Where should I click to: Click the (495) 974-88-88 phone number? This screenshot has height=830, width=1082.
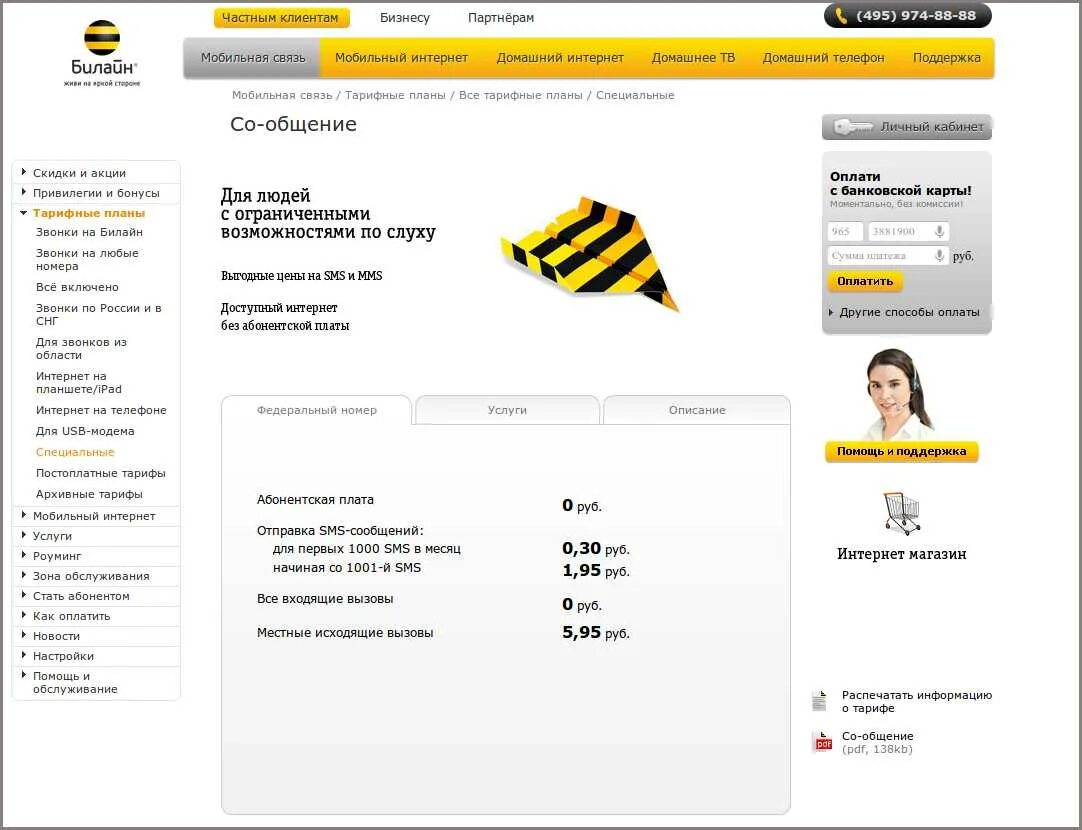click(x=916, y=15)
